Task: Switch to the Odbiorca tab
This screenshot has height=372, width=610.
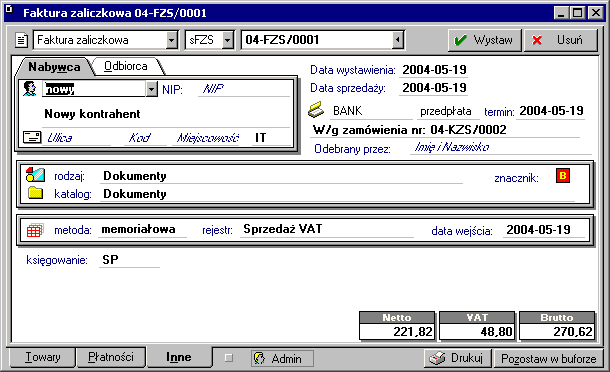Action: [126, 66]
